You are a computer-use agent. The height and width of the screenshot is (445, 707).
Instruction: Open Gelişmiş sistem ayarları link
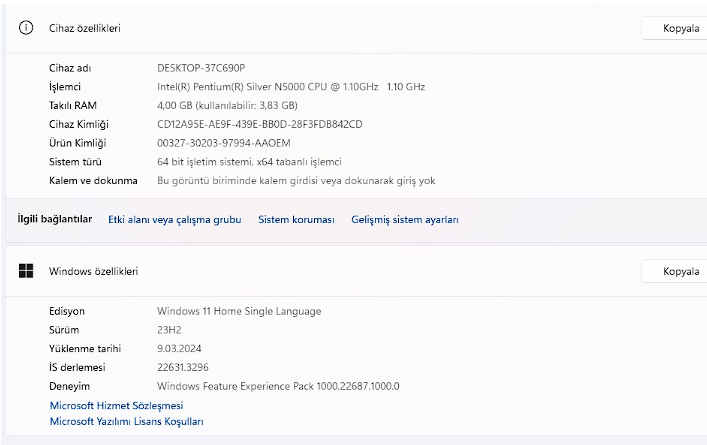tap(405, 220)
